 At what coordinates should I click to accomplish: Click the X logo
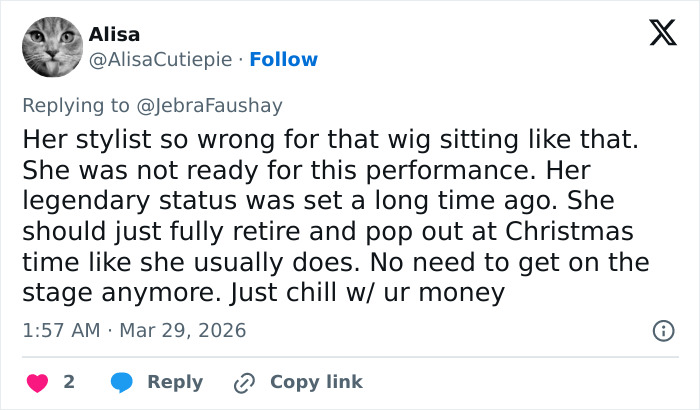(656, 35)
